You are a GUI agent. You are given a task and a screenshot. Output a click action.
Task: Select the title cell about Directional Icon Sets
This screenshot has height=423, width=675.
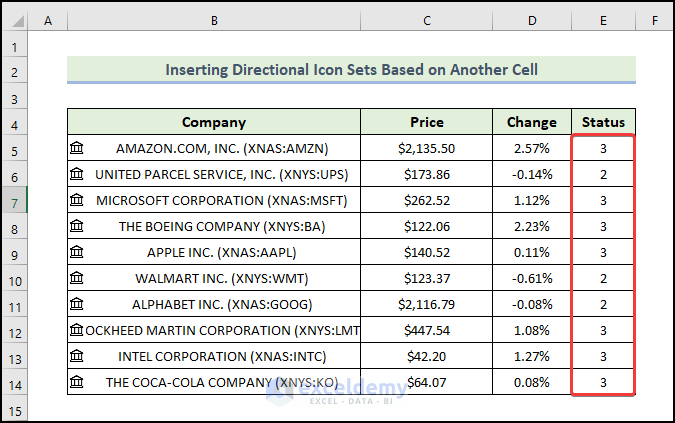[351, 70]
